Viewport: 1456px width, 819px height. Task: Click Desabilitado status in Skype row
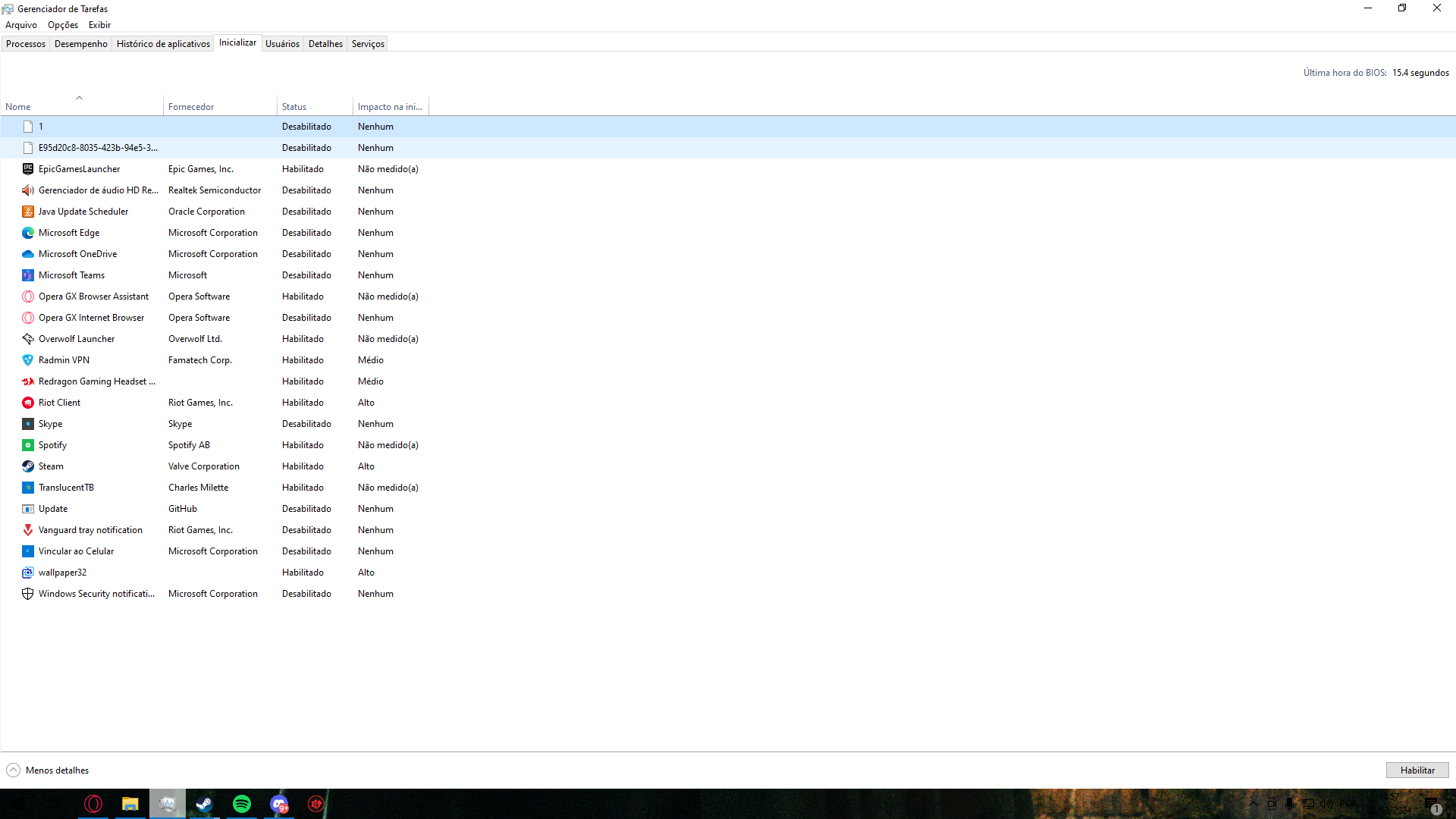[306, 424]
